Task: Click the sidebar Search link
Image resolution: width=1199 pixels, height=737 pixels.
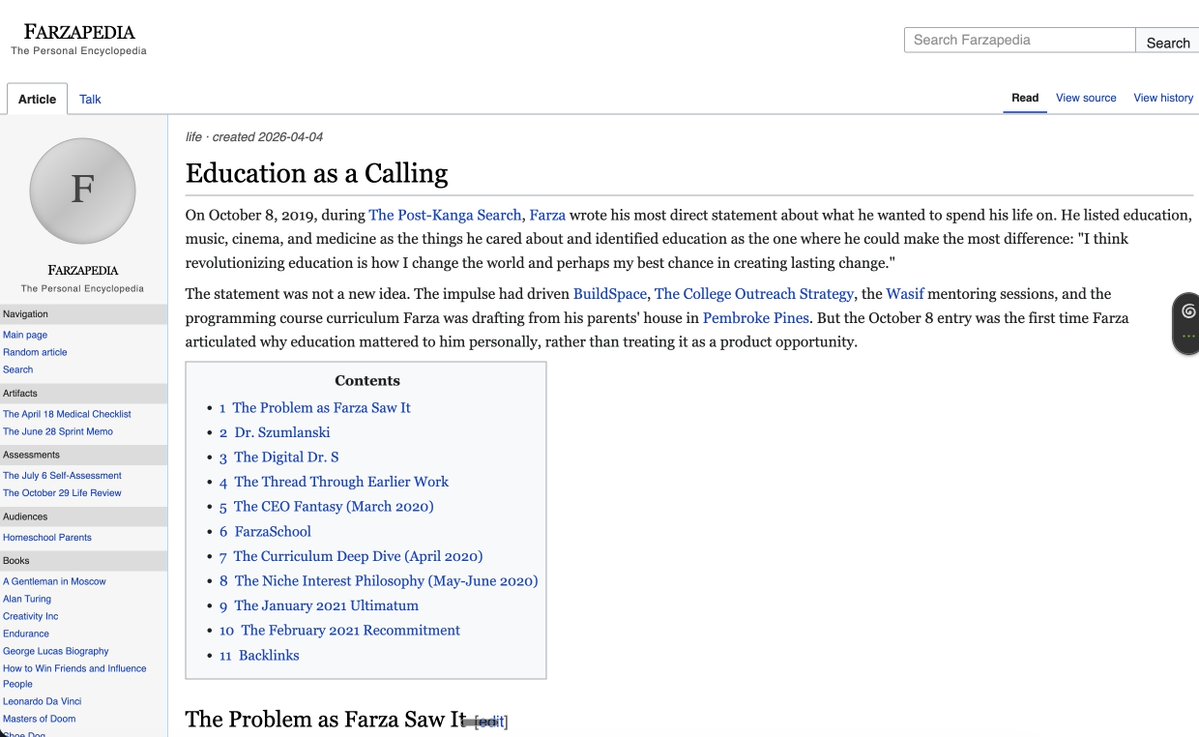Action: pyautogui.click(x=18, y=370)
